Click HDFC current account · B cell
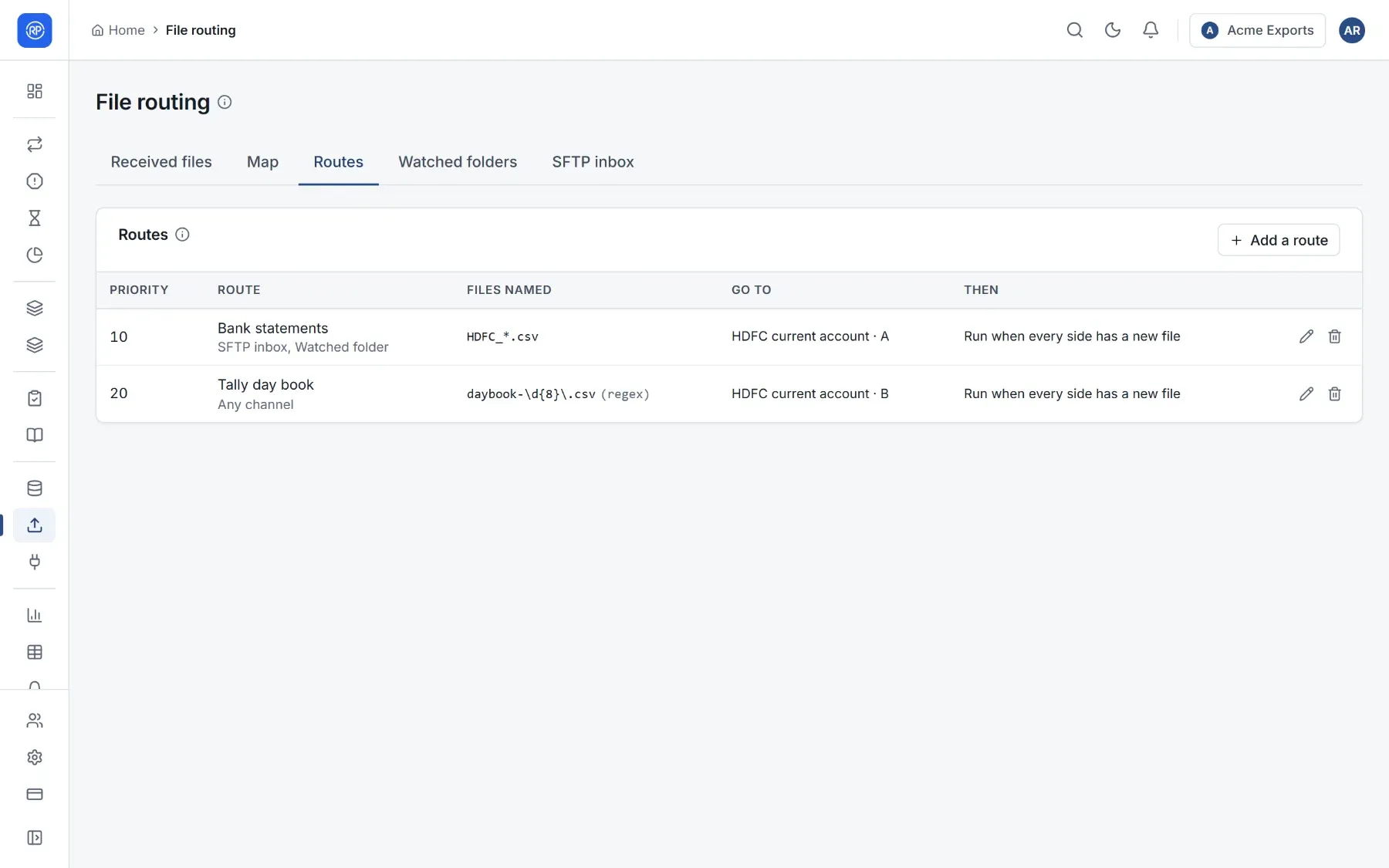1389x868 pixels. pos(809,393)
